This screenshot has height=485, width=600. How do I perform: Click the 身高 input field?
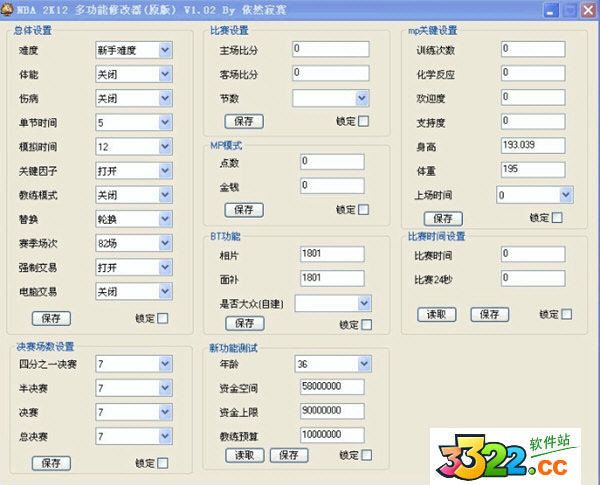pyautogui.click(x=533, y=145)
